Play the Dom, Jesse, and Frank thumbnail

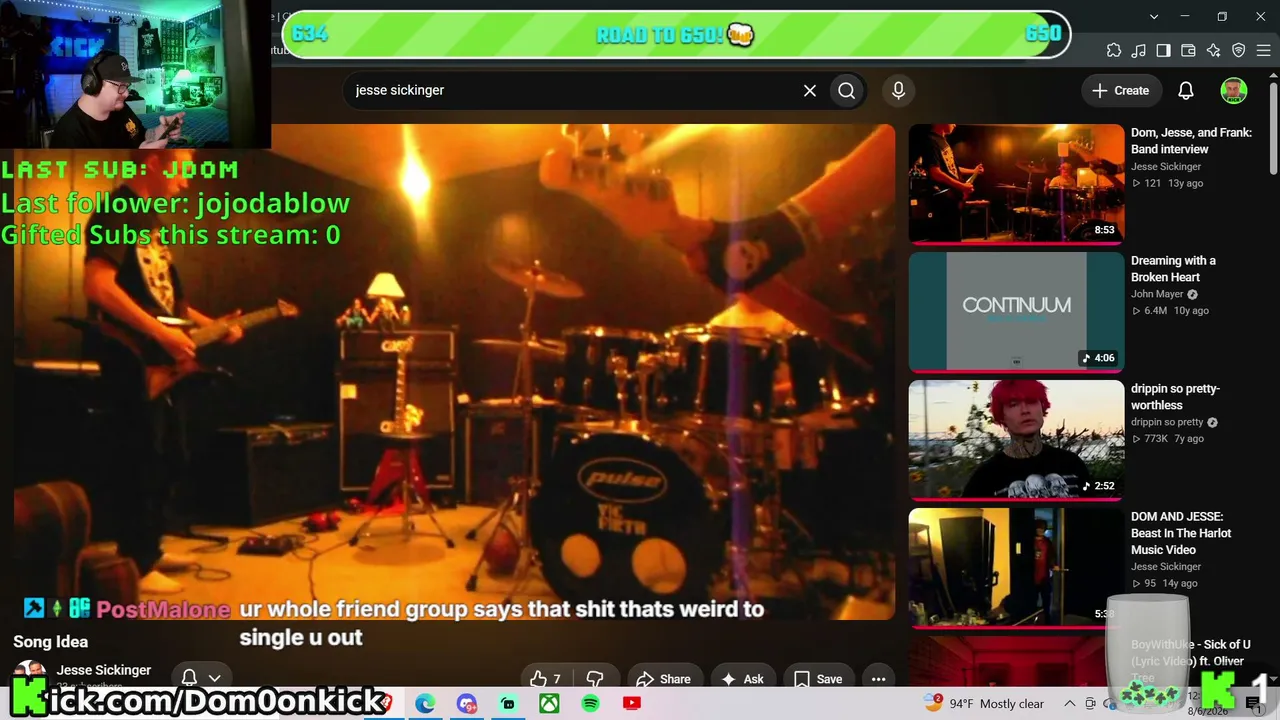click(1016, 184)
